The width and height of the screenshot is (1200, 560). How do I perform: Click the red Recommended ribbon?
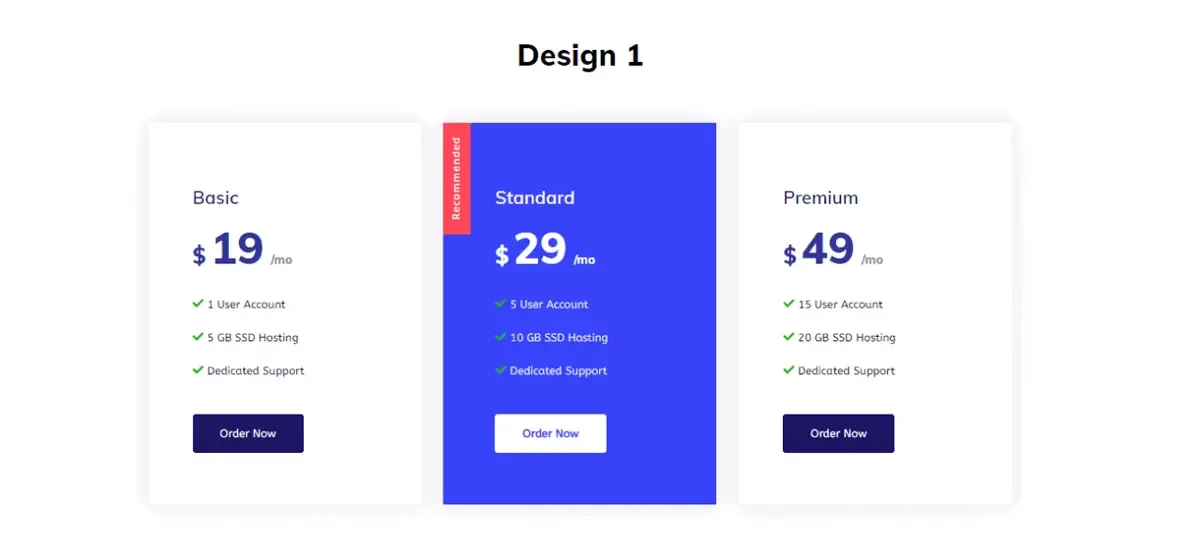click(x=456, y=178)
